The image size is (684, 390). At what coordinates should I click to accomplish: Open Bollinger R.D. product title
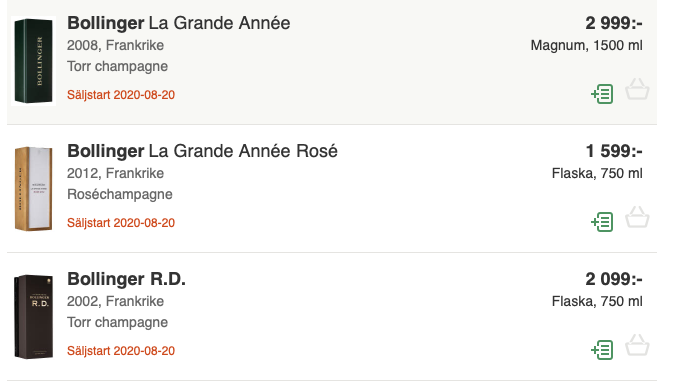(126, 279)
